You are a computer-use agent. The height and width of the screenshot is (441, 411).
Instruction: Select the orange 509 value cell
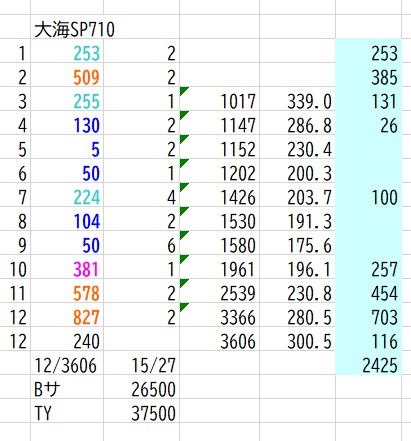[67, 75]
